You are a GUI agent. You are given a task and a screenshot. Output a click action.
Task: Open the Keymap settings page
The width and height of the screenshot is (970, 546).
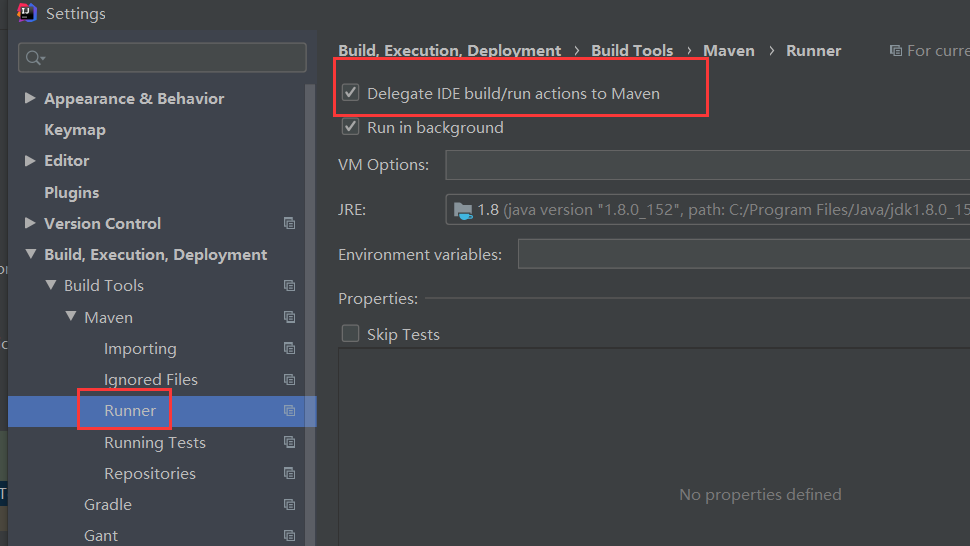pos(75,130)
